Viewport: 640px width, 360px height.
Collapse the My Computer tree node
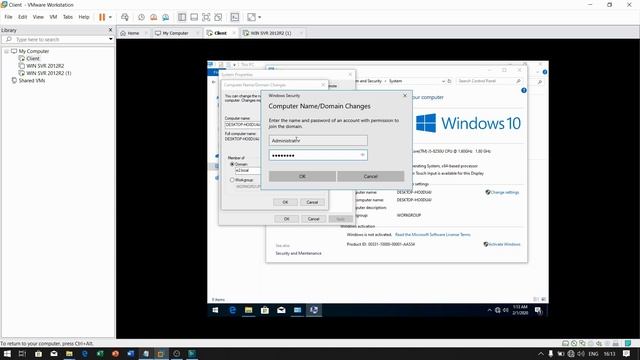click(x=7, y=51)
